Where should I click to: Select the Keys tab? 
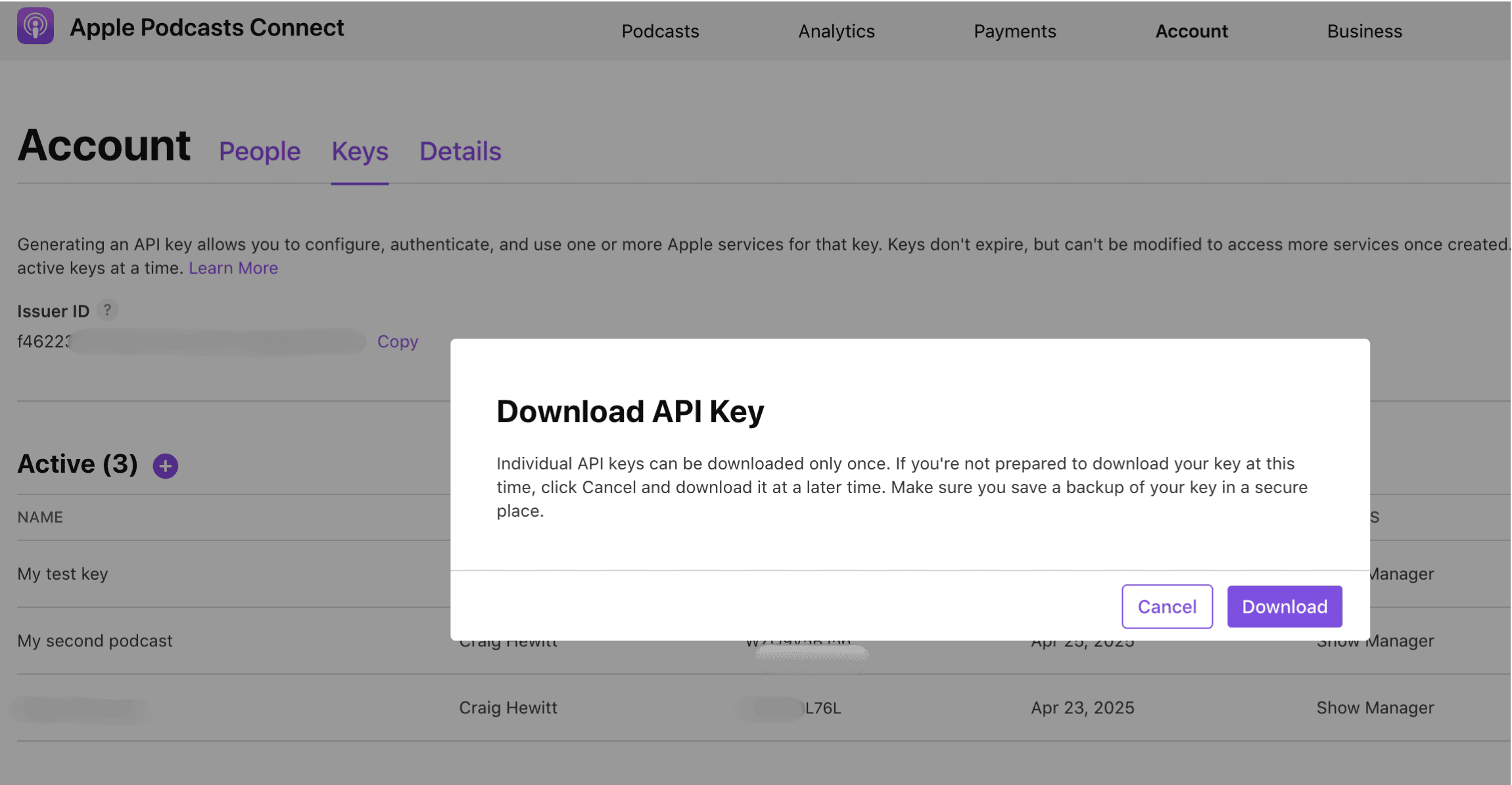point(360,151)
